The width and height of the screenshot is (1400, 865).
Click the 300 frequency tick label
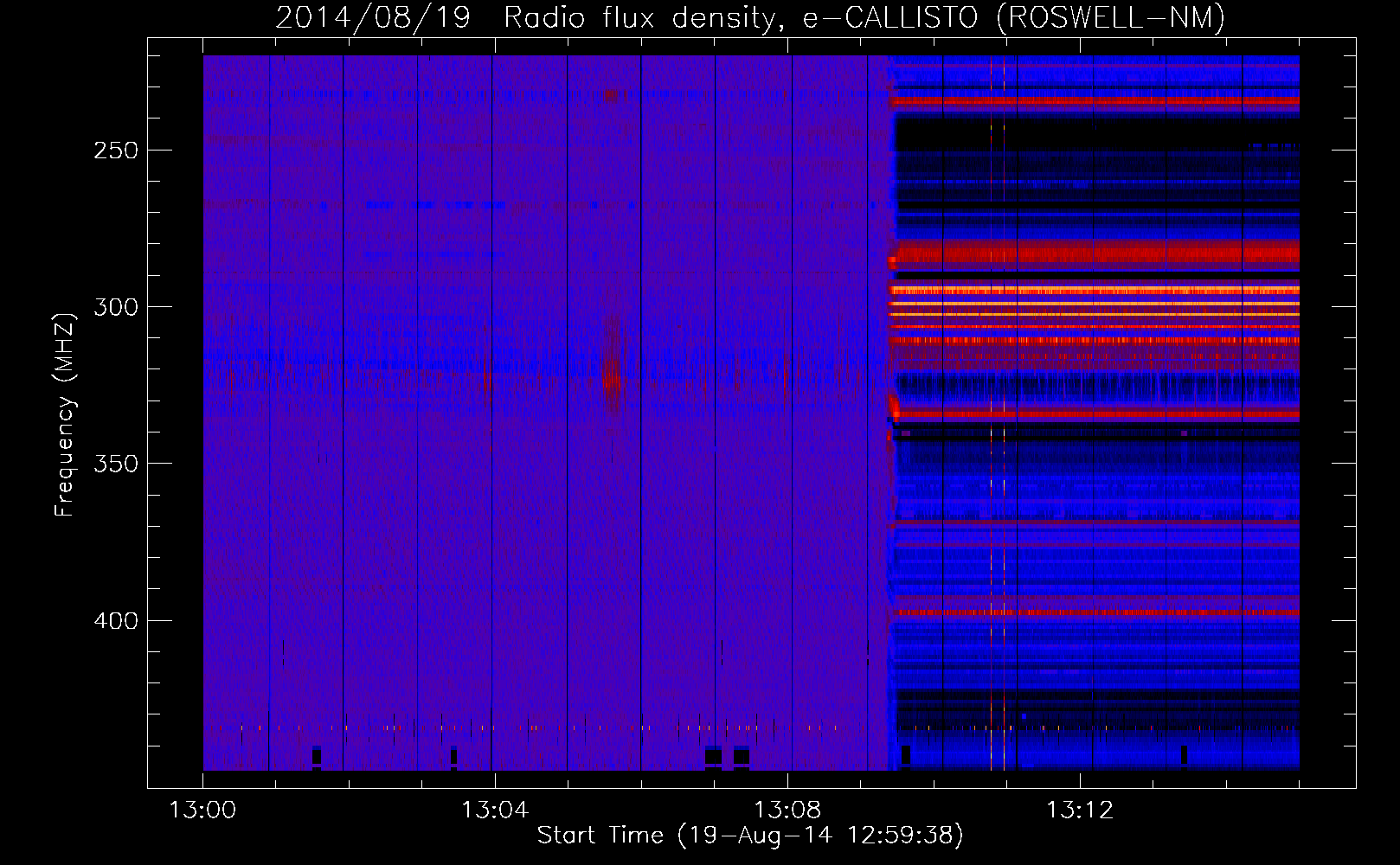[x=116, y=307]
